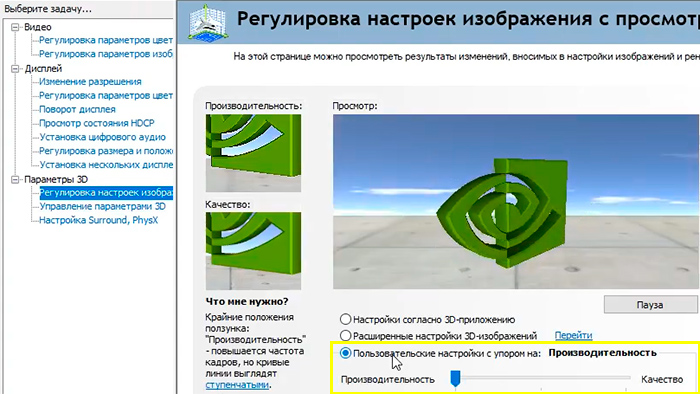Click the Пауза button
700x394 pixels.
pyautogui.click(x=650, y=305)
